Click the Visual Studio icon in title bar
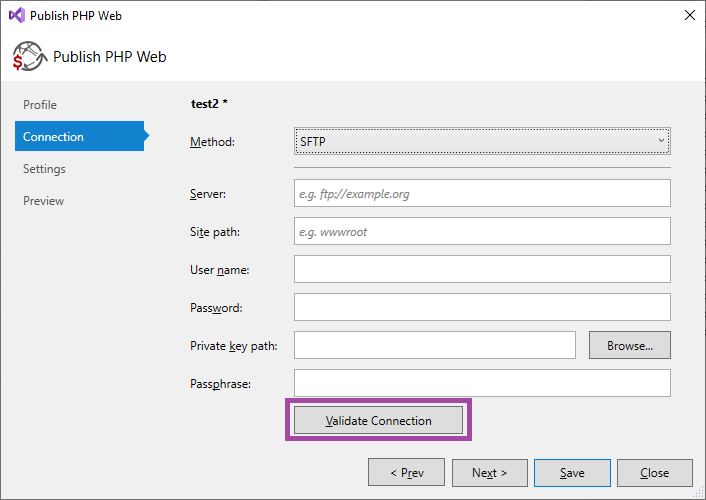 (16, 16)
